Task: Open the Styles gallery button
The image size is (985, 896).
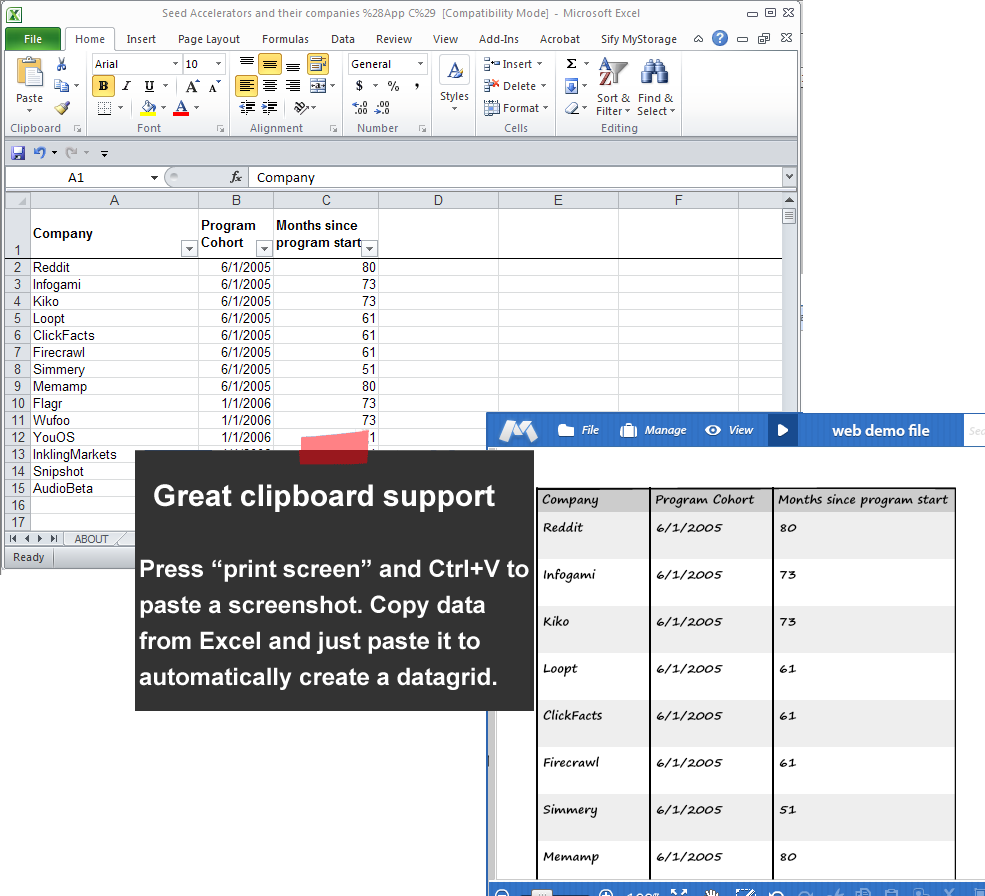Action: point(454,85)
